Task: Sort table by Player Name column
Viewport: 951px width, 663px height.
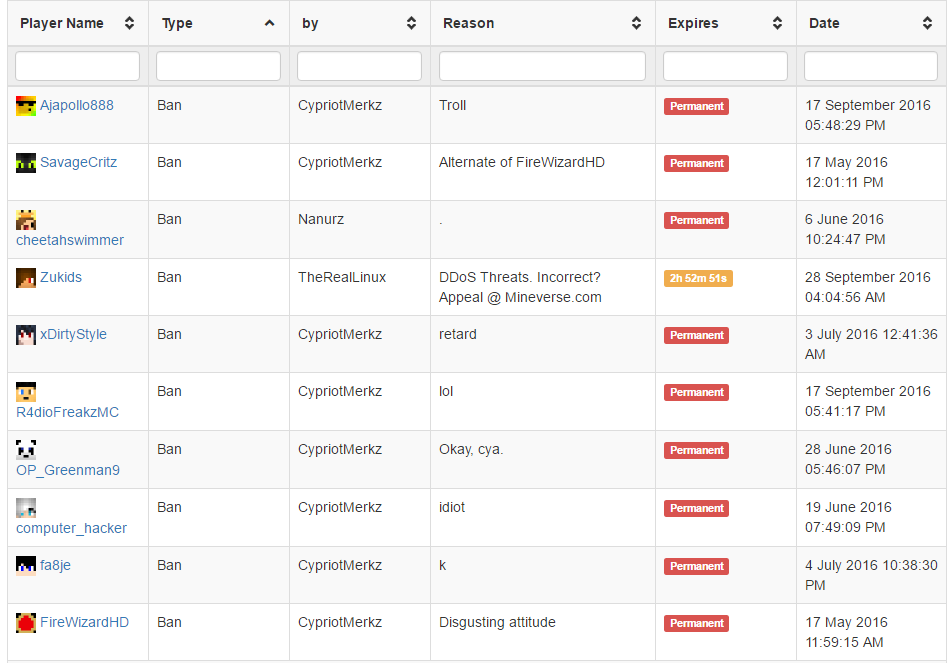Action: [77, 23]
